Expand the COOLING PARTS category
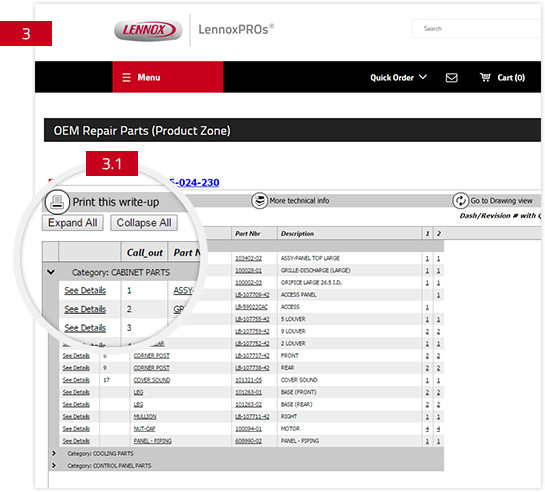Image resolution: width=545 pixels, height=492 pixels. click(x=54, y=453)
